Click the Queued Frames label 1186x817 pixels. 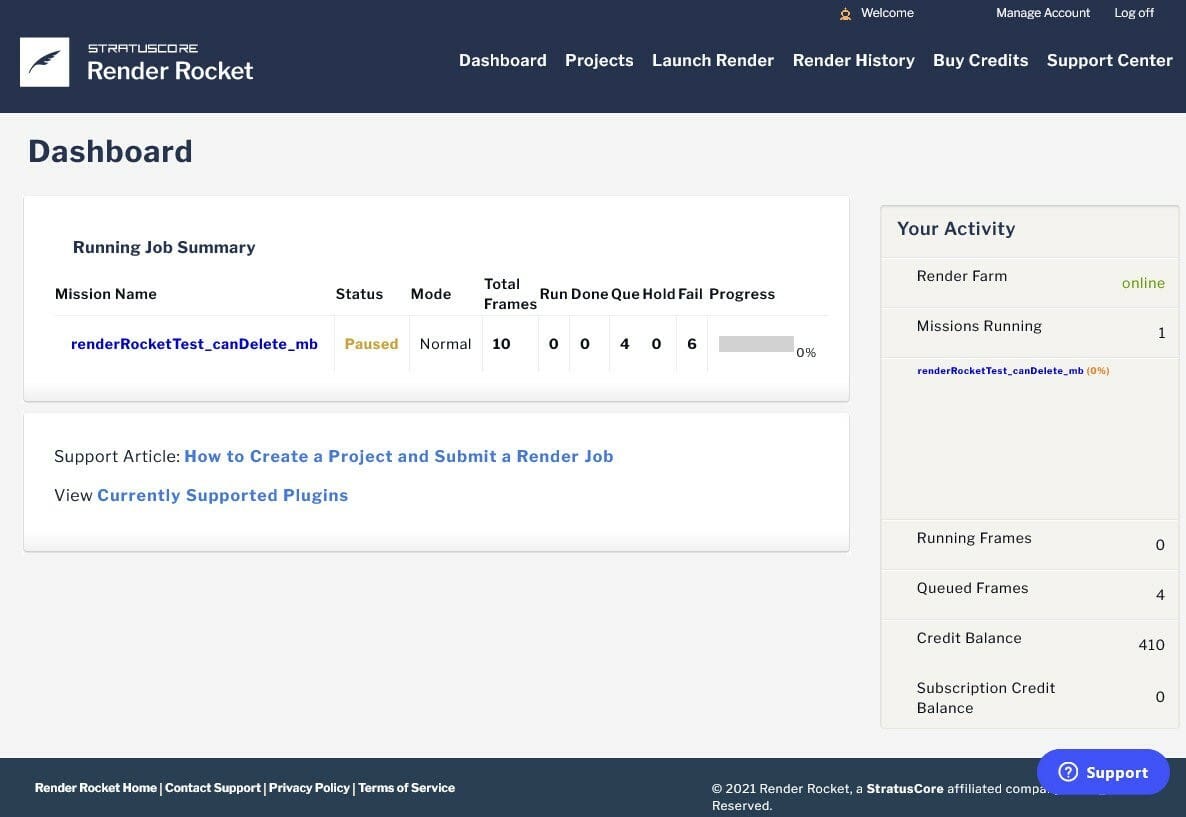(972, 588)
